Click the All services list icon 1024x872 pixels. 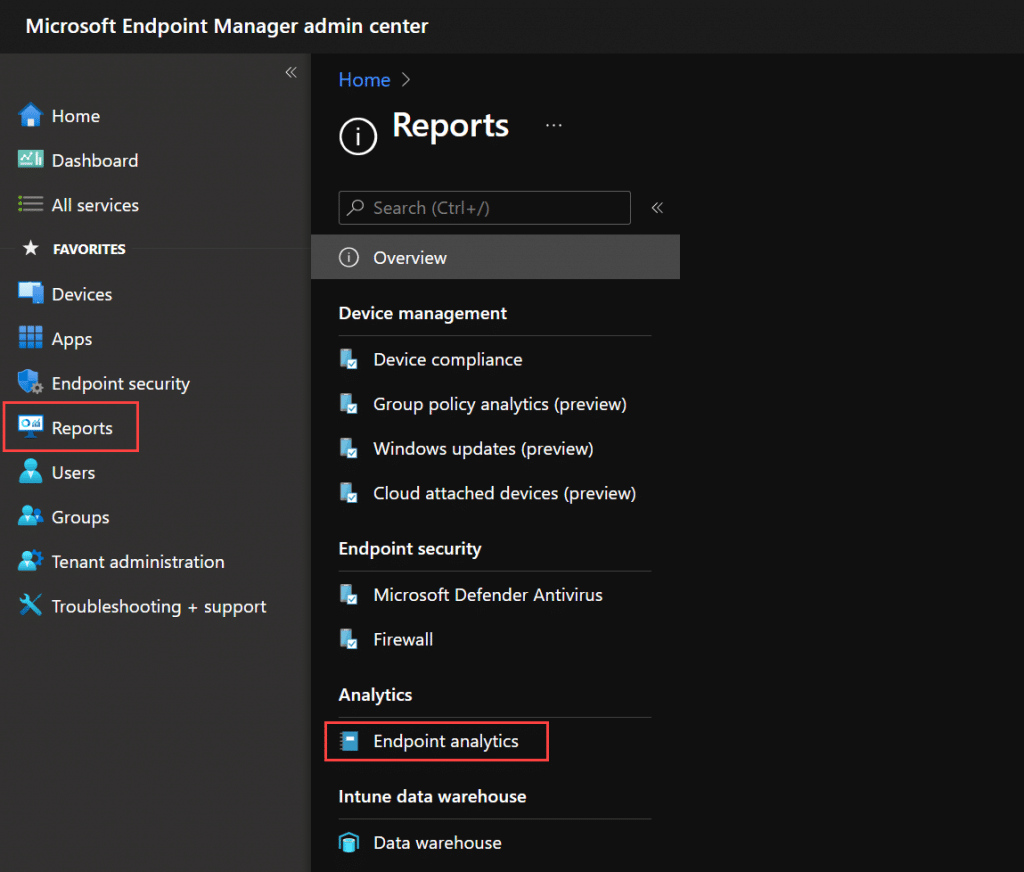[30, 204]
